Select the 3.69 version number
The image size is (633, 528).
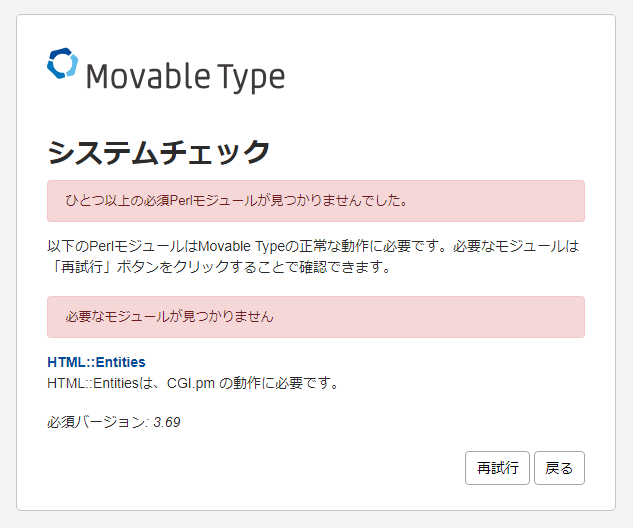click(x=167, y=422)
